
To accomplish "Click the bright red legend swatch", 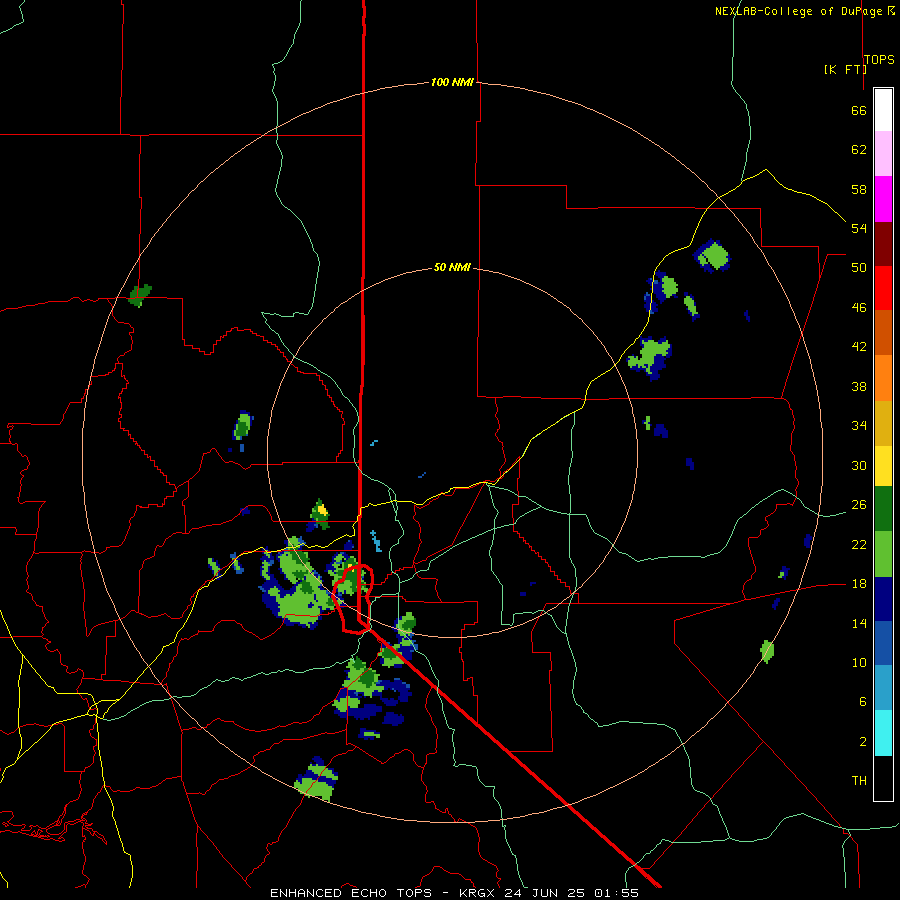I will point(883,288).
